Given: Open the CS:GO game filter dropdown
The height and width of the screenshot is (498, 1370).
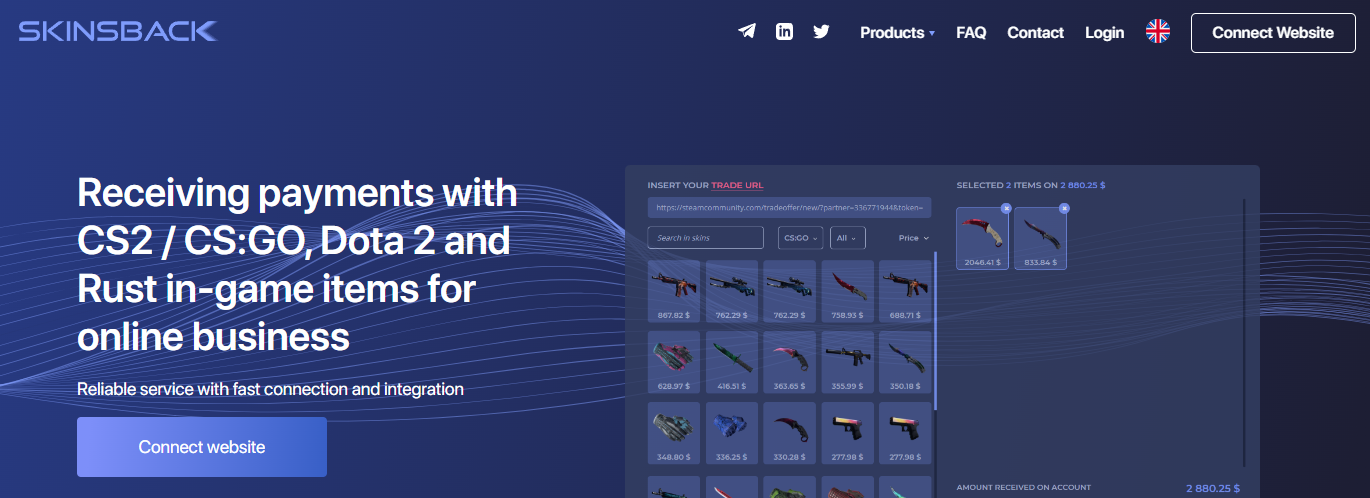Looking at the screenshot, I should [x=800, y=238].
